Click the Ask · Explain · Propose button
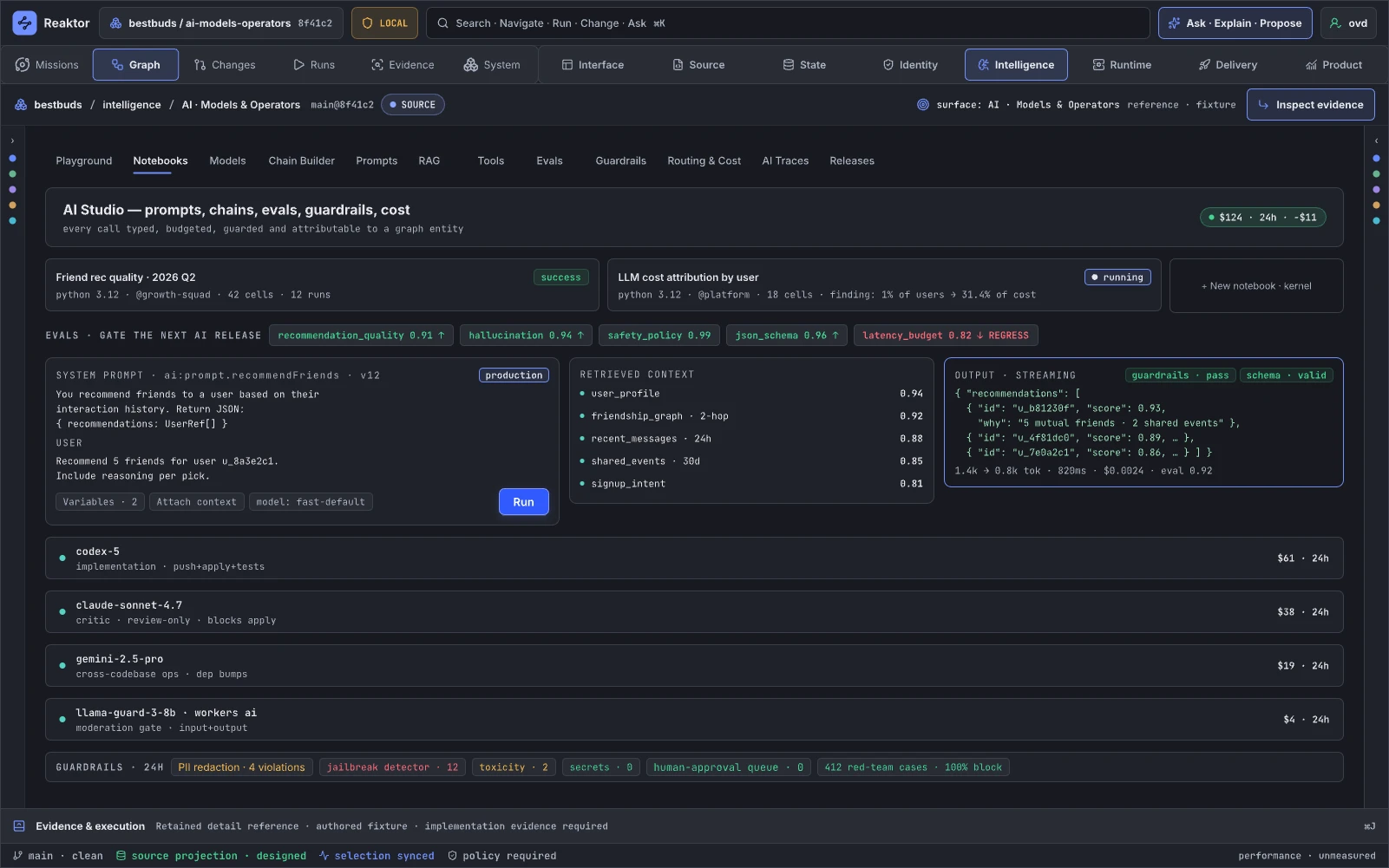Image resolution: width=1389 pixels, height=868 pixels. [x=1235, y=23]
